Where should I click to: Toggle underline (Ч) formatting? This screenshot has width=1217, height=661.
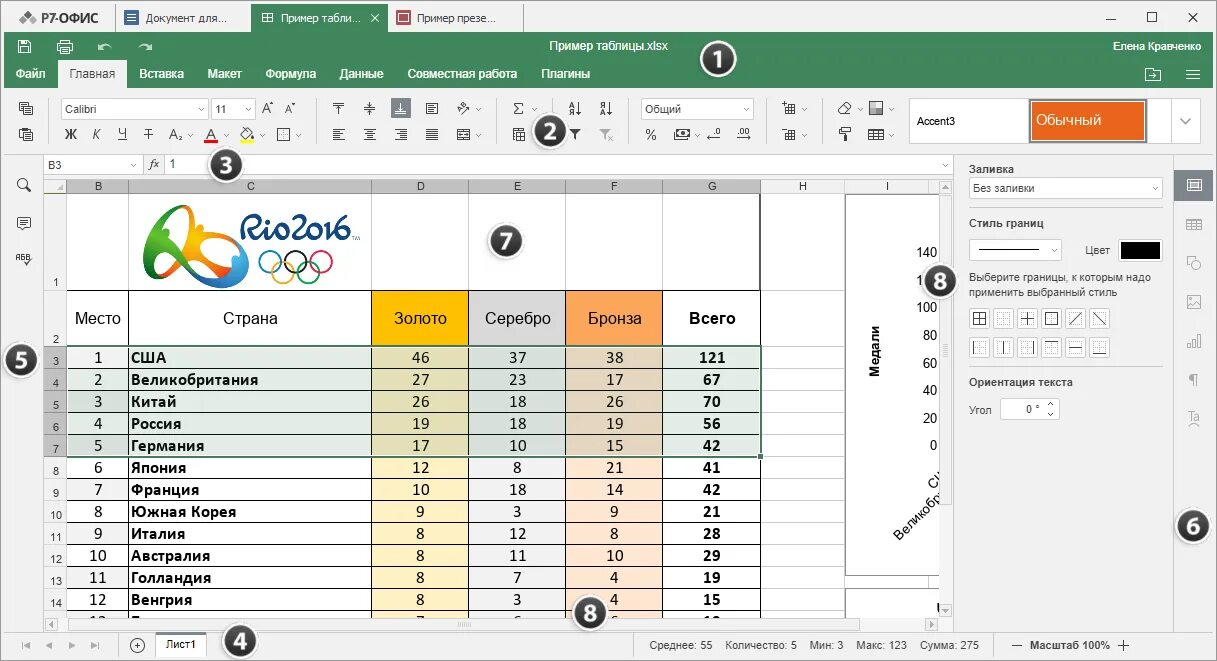point(122,134)
